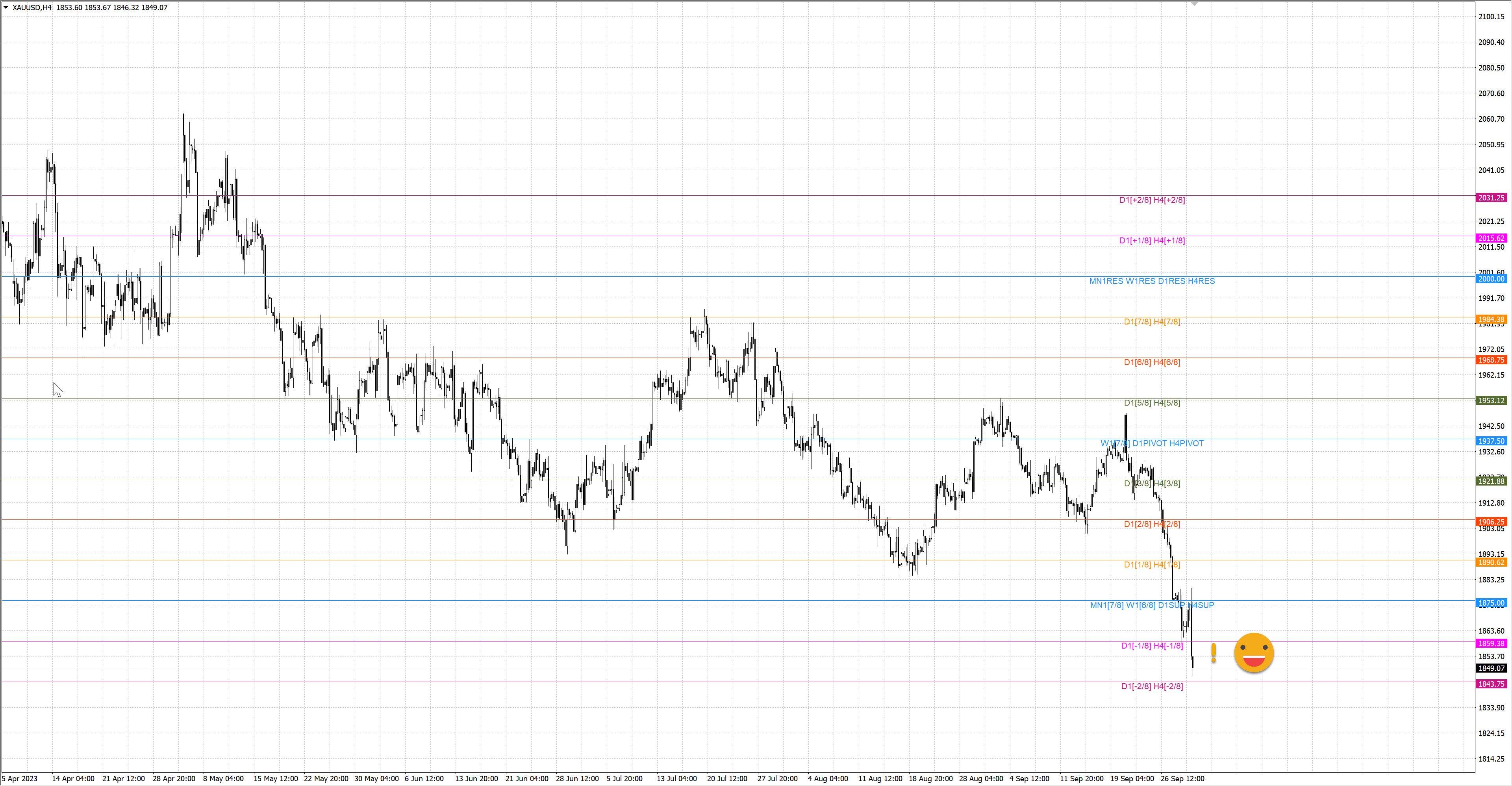The width and height of the screenshot is (1512, 786).
Task: Select the MN1RES W1RES D1RES H4RES label
Action: 1152,281
